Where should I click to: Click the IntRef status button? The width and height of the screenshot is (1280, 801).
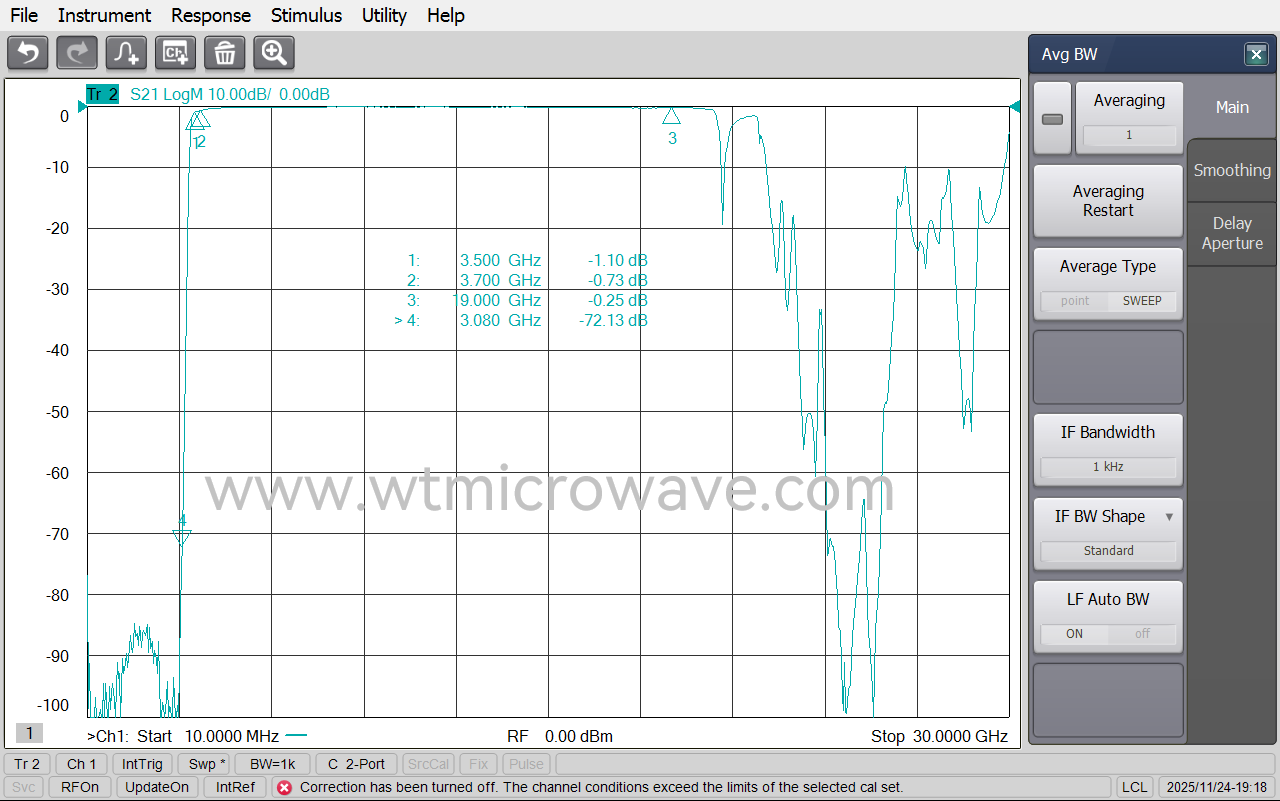(x=235, y=787)
